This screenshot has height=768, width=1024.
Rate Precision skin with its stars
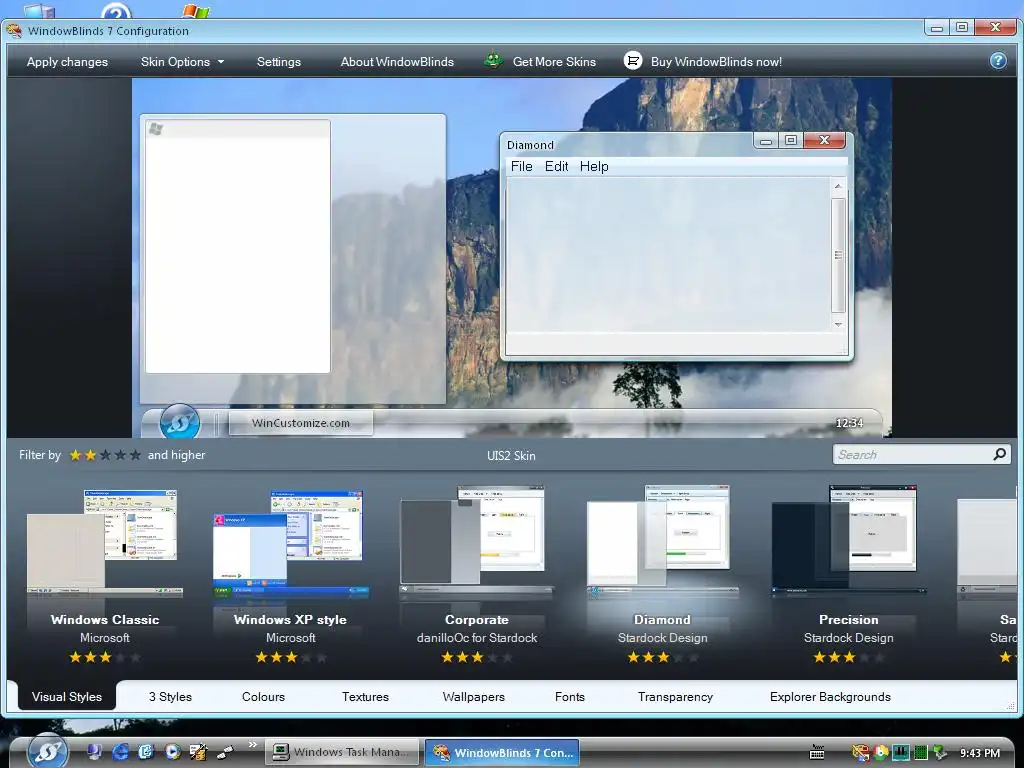tap(848, 657)
